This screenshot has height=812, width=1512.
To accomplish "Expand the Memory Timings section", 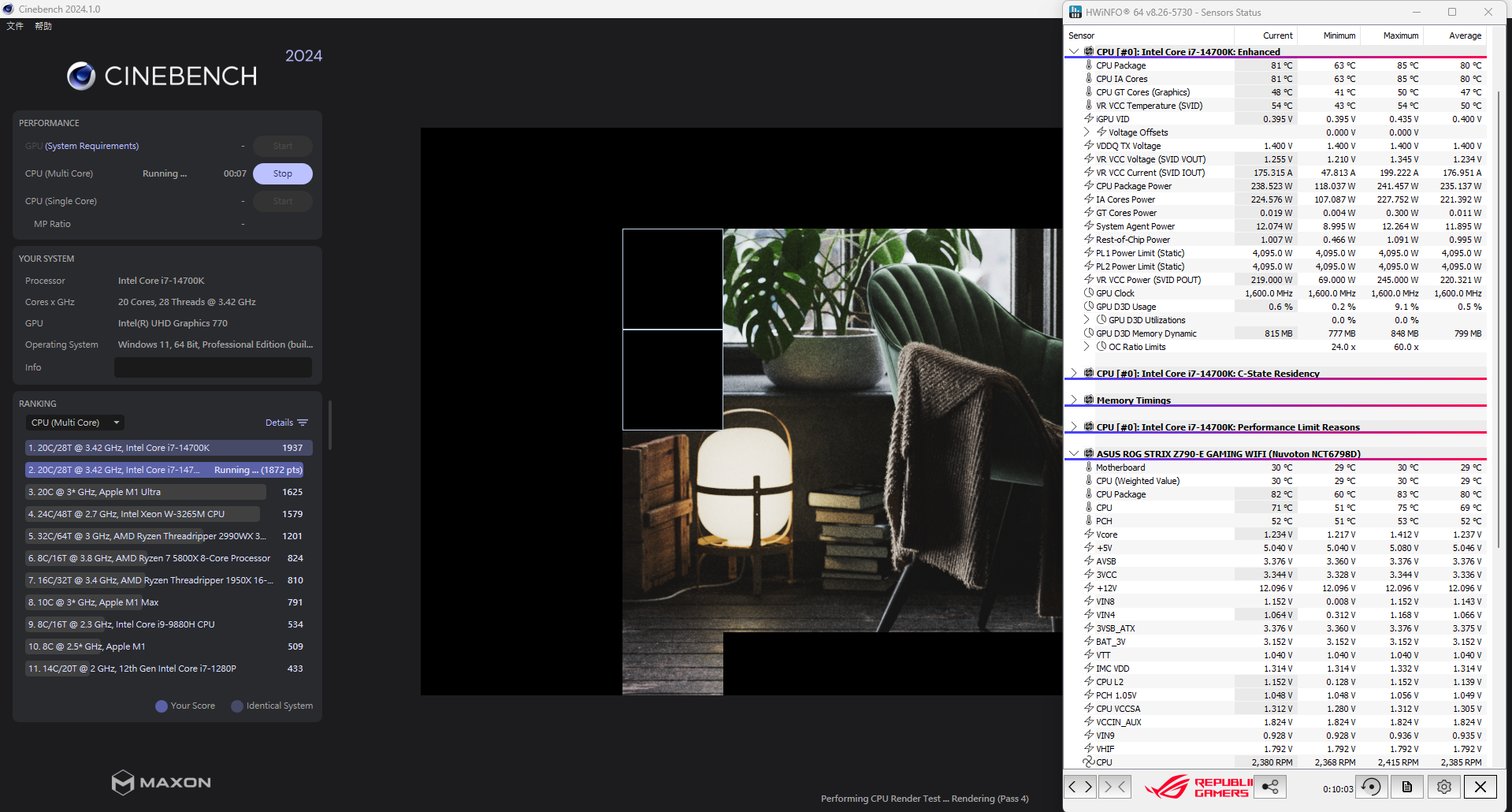I will click(x=1073, y=400).
